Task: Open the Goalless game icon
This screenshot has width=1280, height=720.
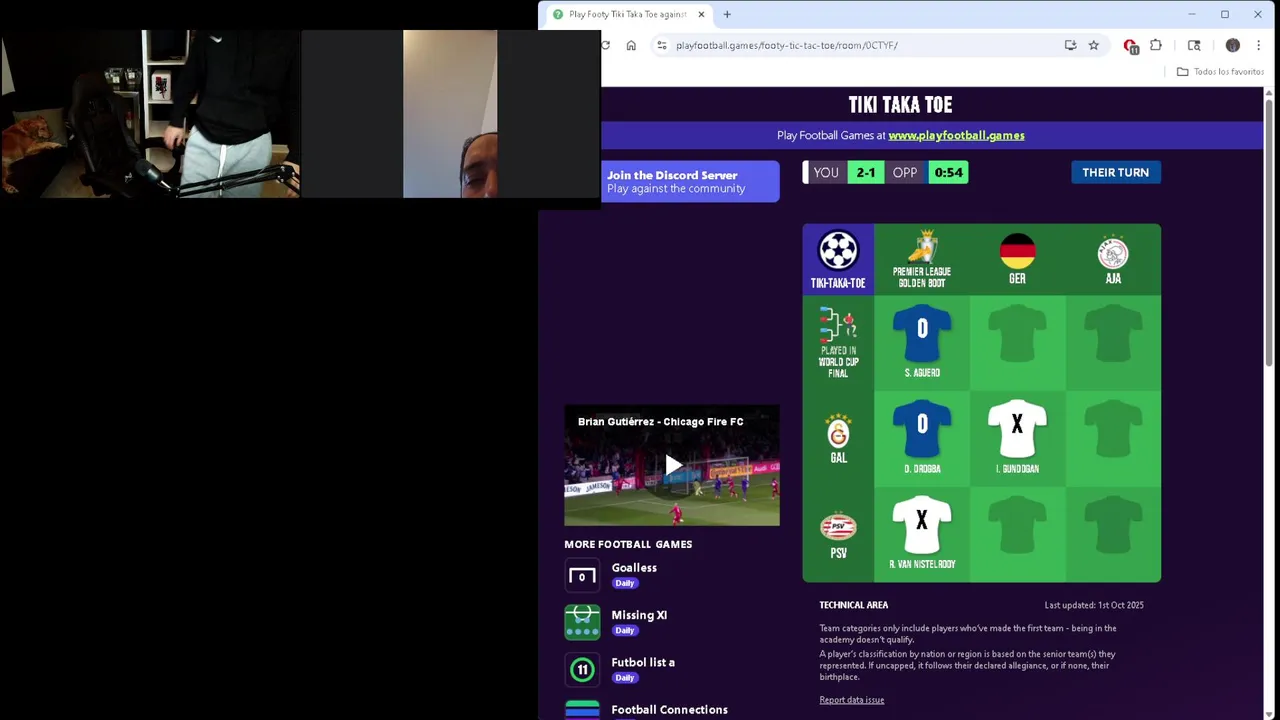Action: pos(582,575)
